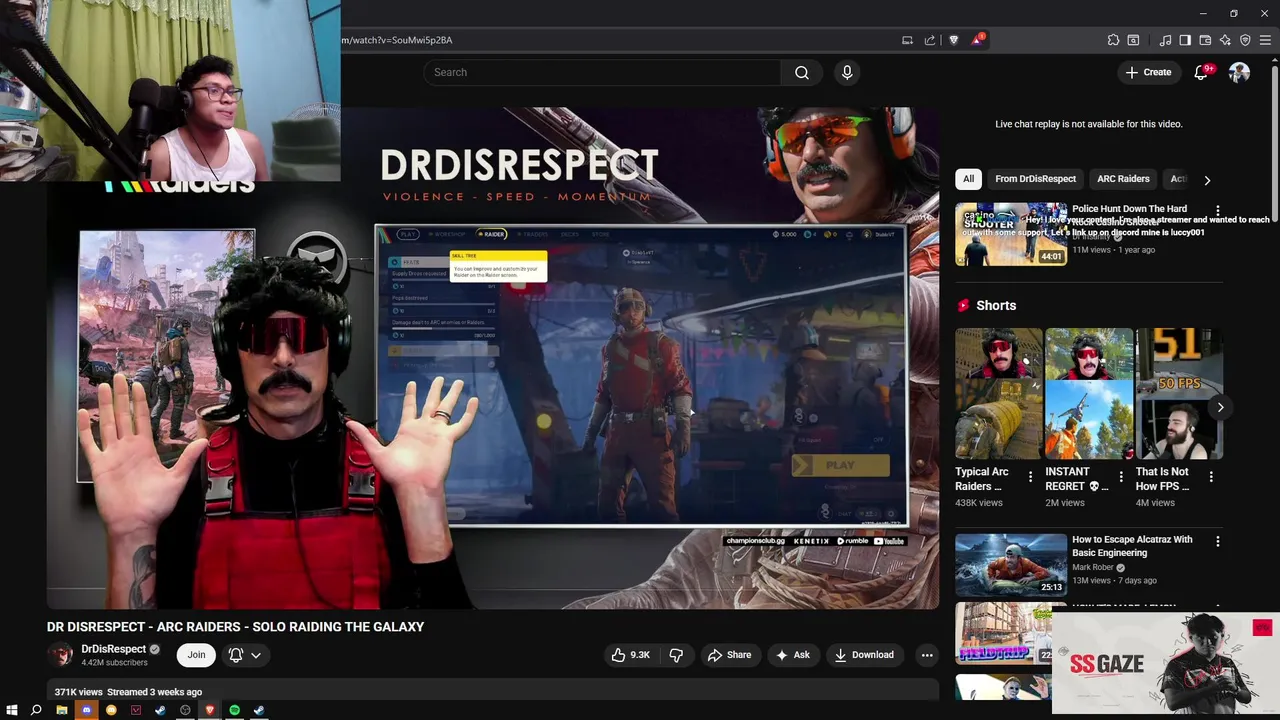The height and width of the screenshot is (720, 1280).
Task: Open Typical Arc Raiders short thumbnail
Action: pyautogui.click(x=998, y=394)
